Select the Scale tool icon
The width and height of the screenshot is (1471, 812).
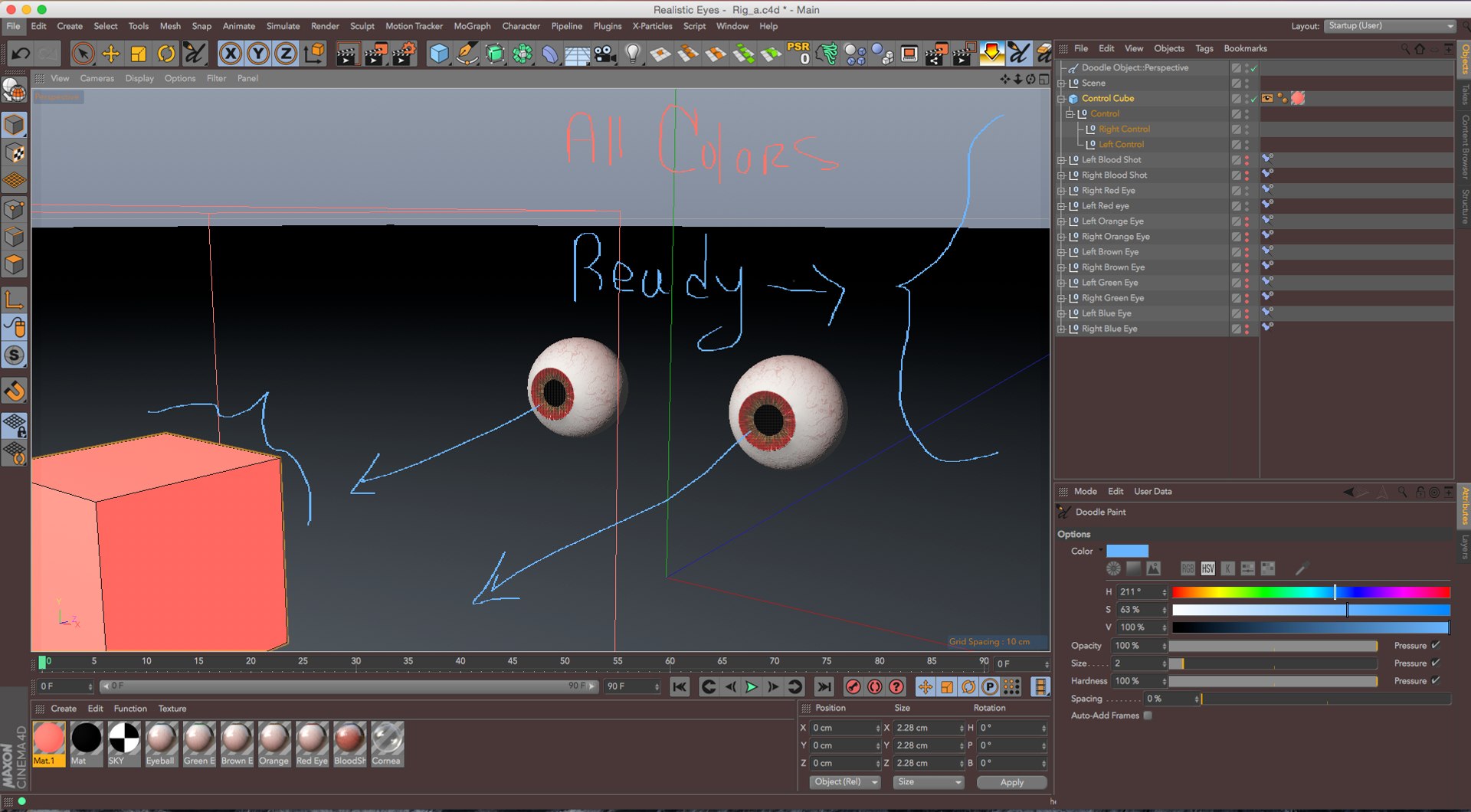139,54
